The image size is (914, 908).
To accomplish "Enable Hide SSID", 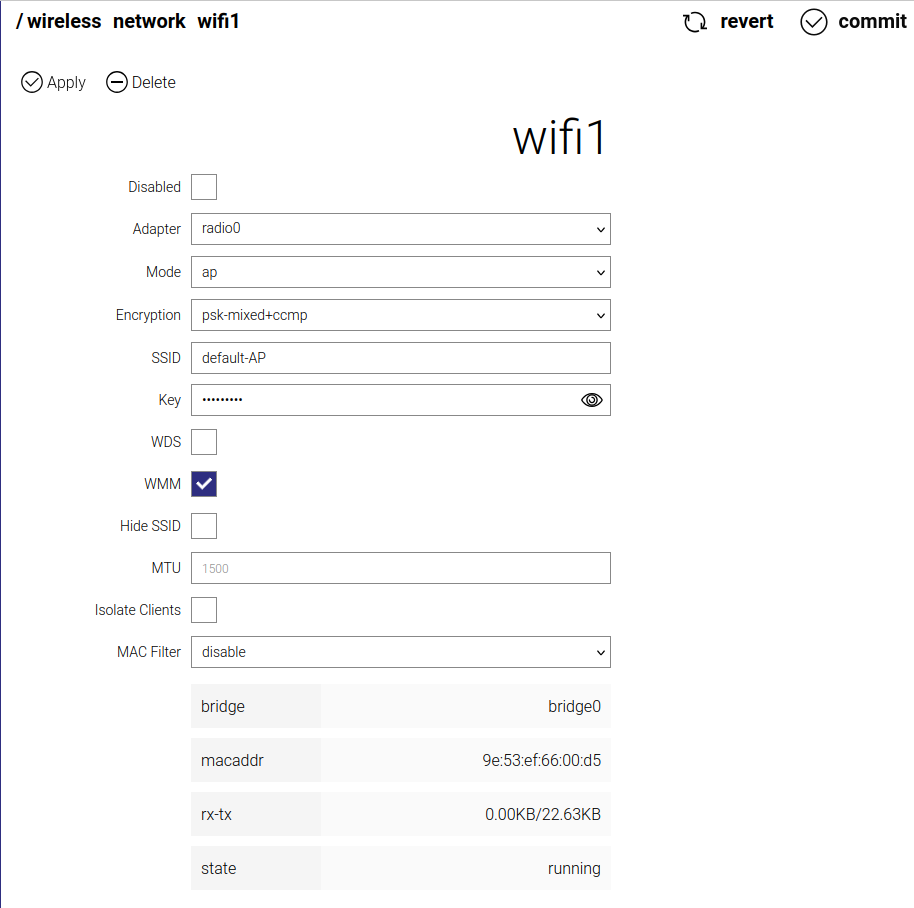I will tap(203, 525).
